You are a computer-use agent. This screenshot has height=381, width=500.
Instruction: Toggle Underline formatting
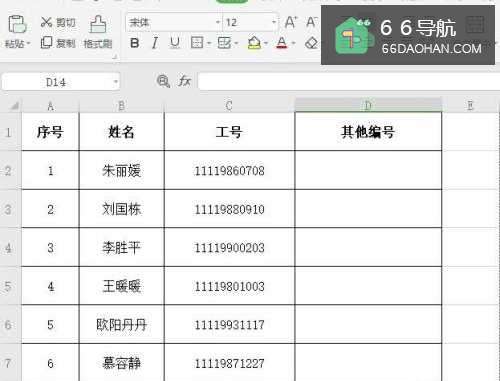[175, 43]
